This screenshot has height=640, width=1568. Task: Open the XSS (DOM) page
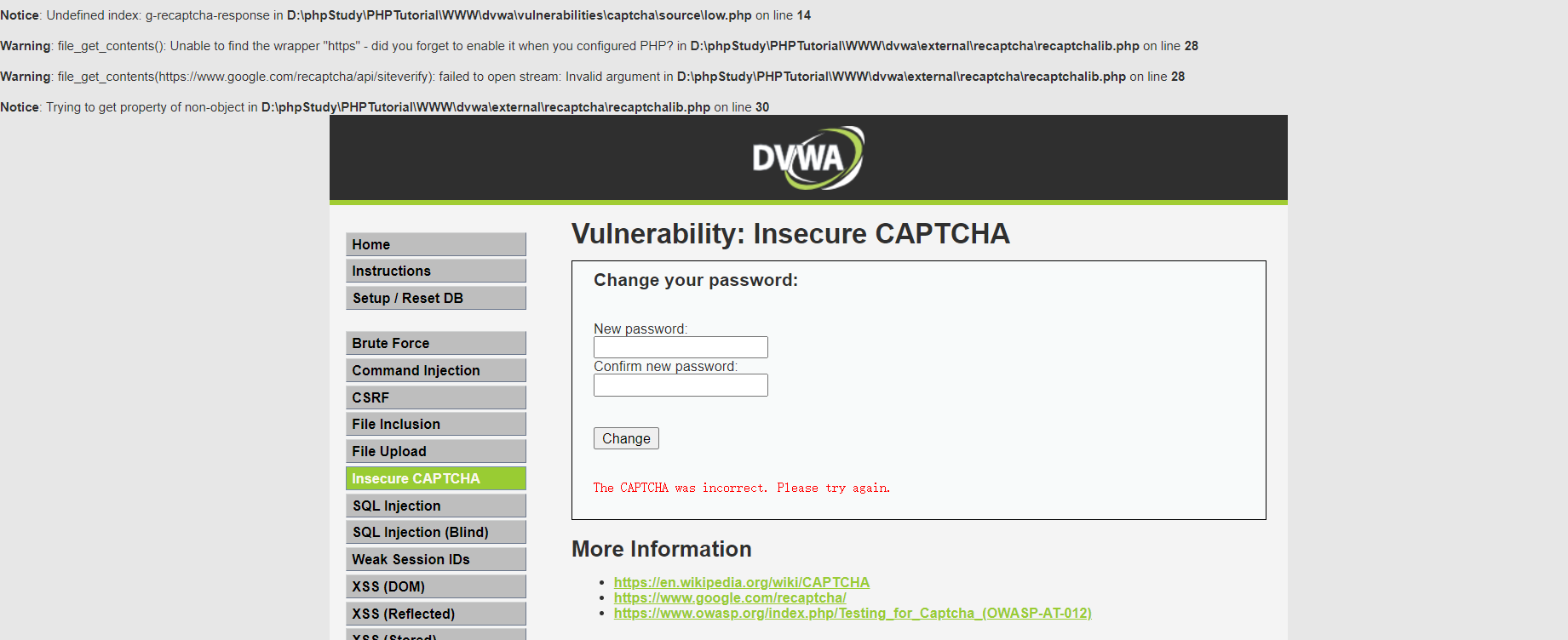pyautogui.click(x=435, y=586)
